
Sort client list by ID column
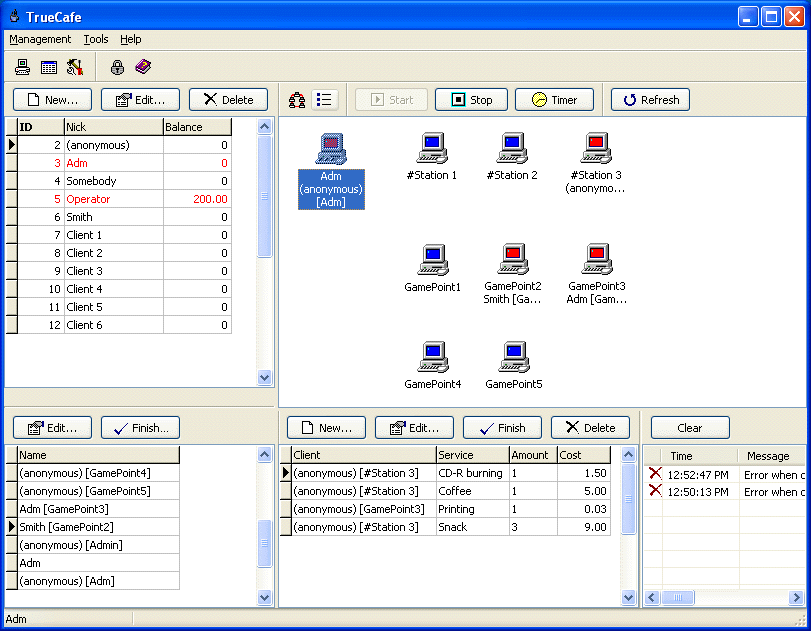[x=41, y=127]
